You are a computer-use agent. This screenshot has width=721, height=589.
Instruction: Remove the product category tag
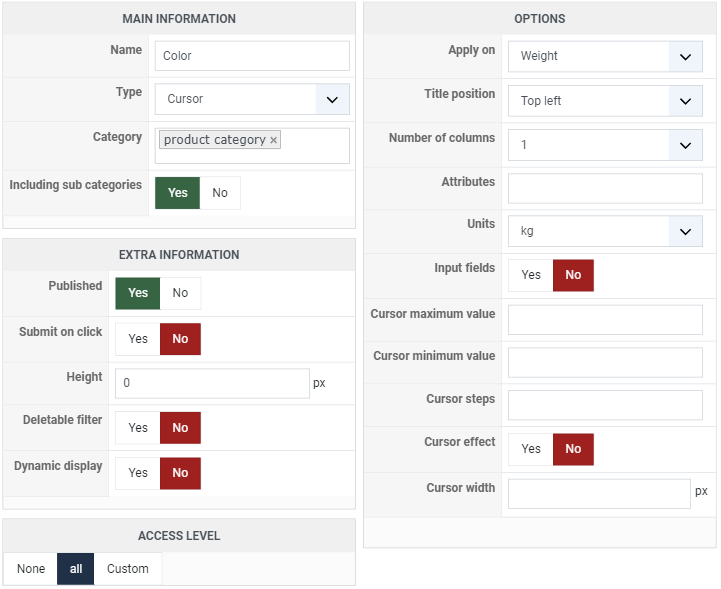pos(273,140)
